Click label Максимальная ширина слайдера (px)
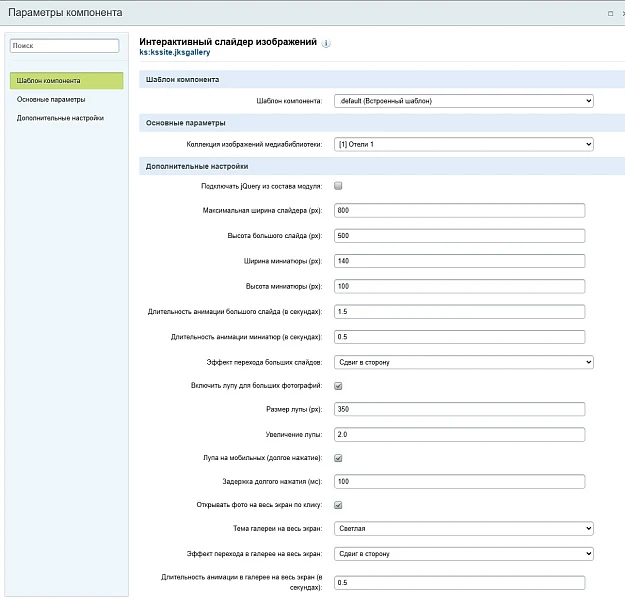 (x=262, y=210)
